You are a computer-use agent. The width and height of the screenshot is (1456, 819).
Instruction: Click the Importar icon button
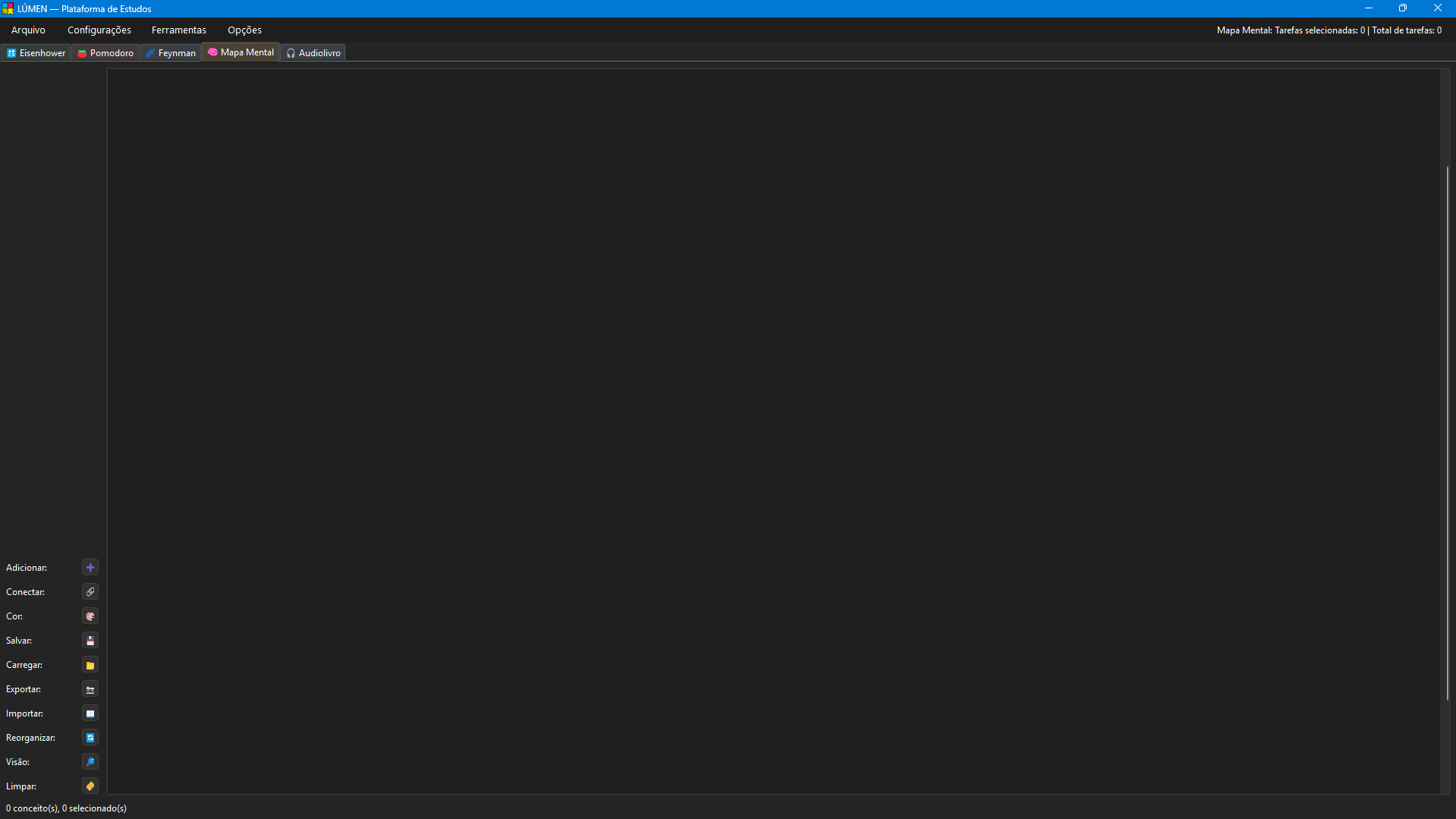coord(90,713)
